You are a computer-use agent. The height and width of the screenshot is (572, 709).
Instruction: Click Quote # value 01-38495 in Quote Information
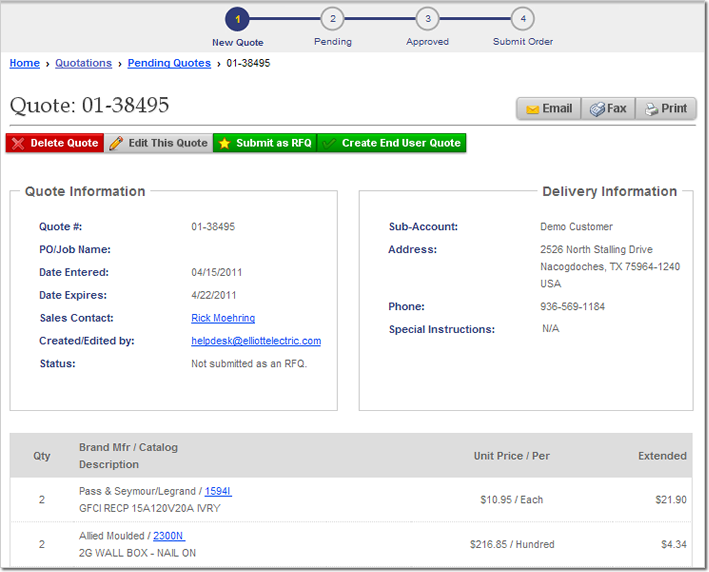[213, 227]
